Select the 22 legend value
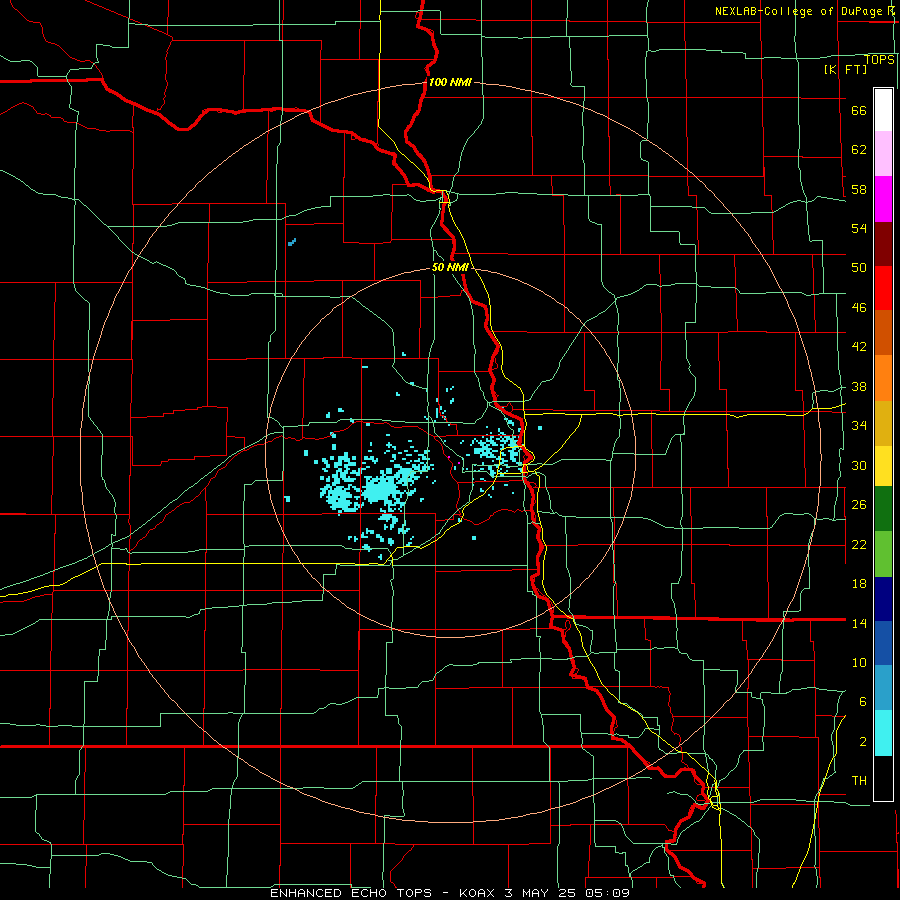 (859, 544)
